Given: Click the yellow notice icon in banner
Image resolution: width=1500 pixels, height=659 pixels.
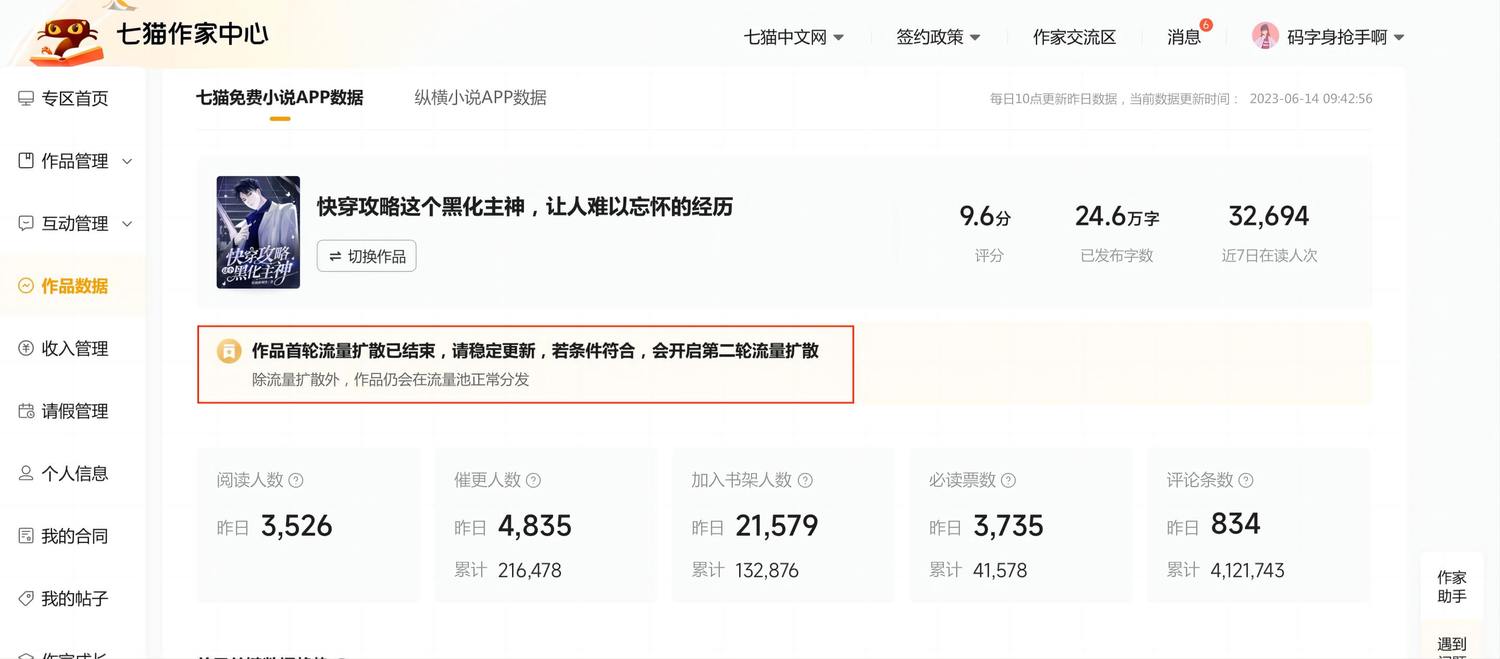Looking at the screenshot, I should (229, 351).
